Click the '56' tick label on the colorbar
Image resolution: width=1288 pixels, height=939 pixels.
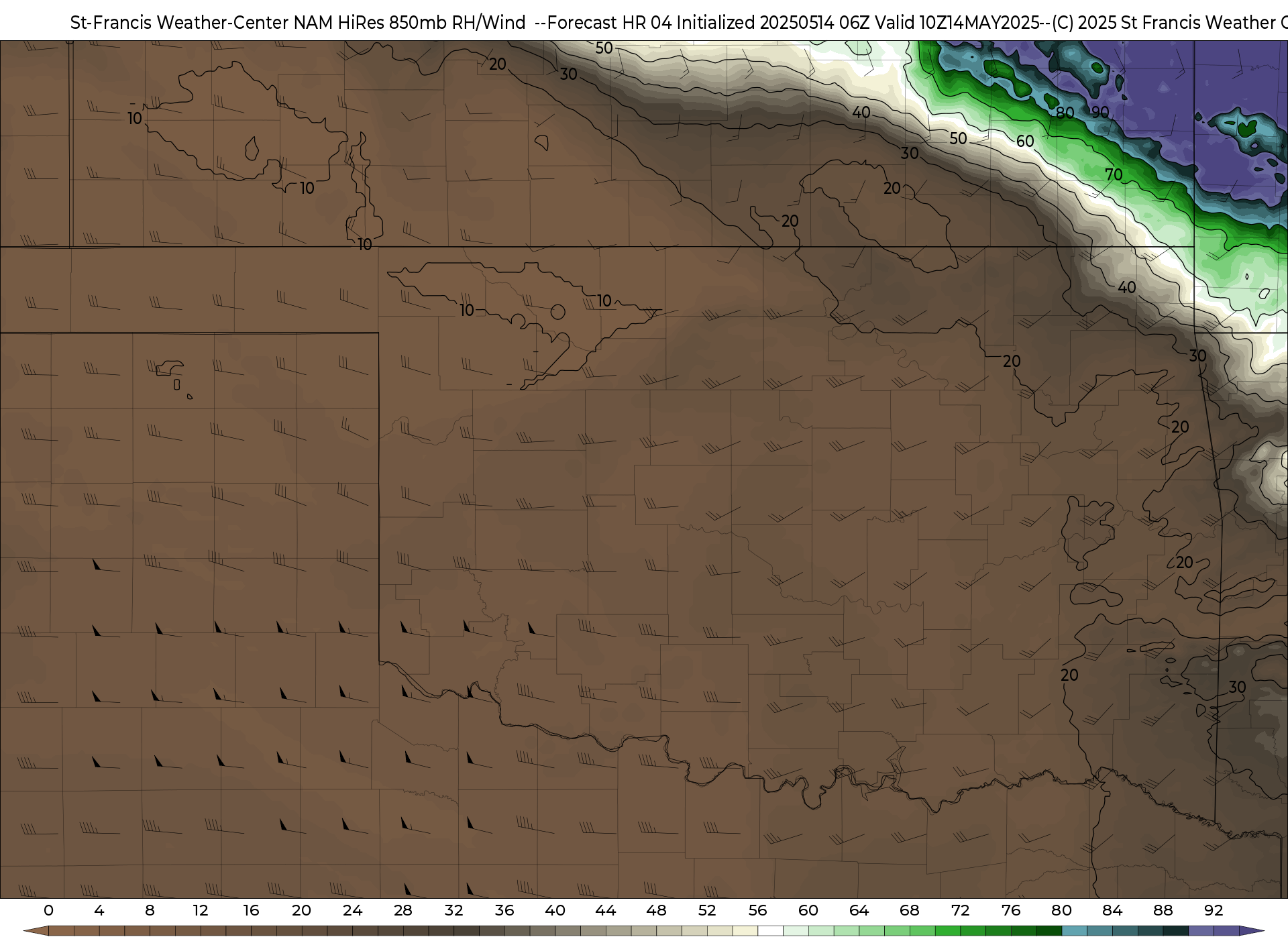(757, 910)
